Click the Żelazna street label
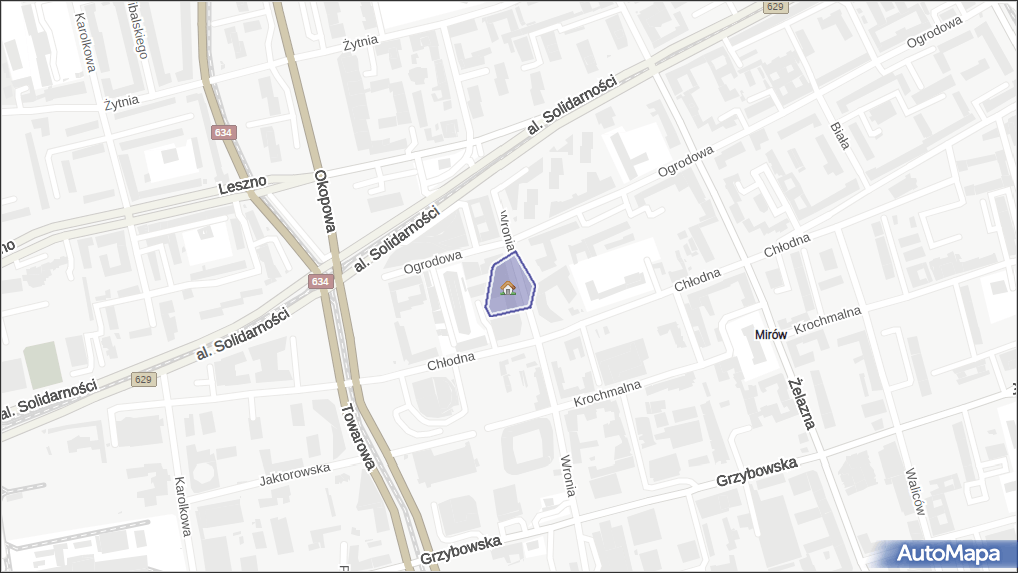Screen dimensions: 1018x573 [802, 404]
